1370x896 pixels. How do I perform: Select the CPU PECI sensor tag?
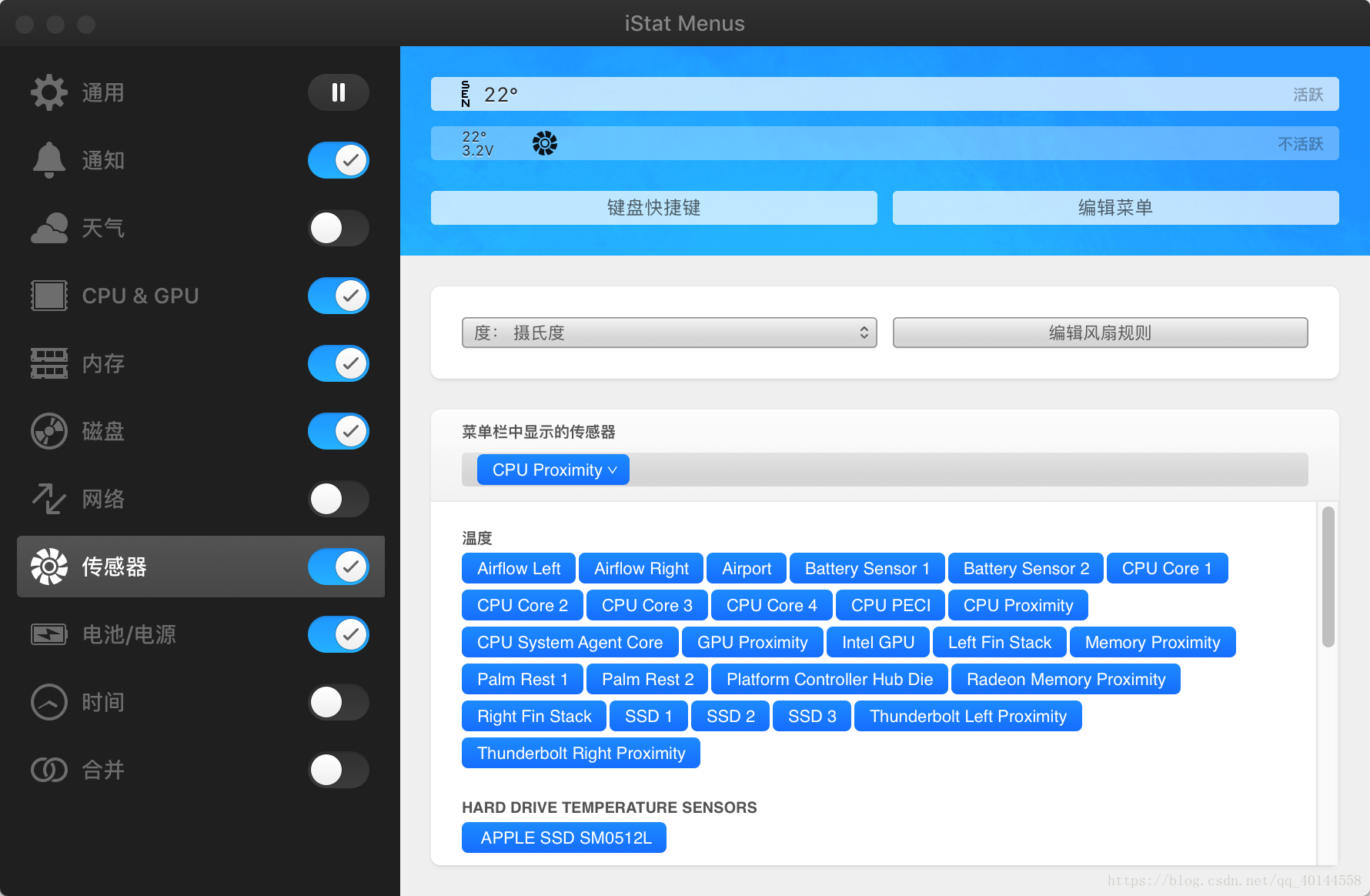pyautogui.click(x=890, y=605)
